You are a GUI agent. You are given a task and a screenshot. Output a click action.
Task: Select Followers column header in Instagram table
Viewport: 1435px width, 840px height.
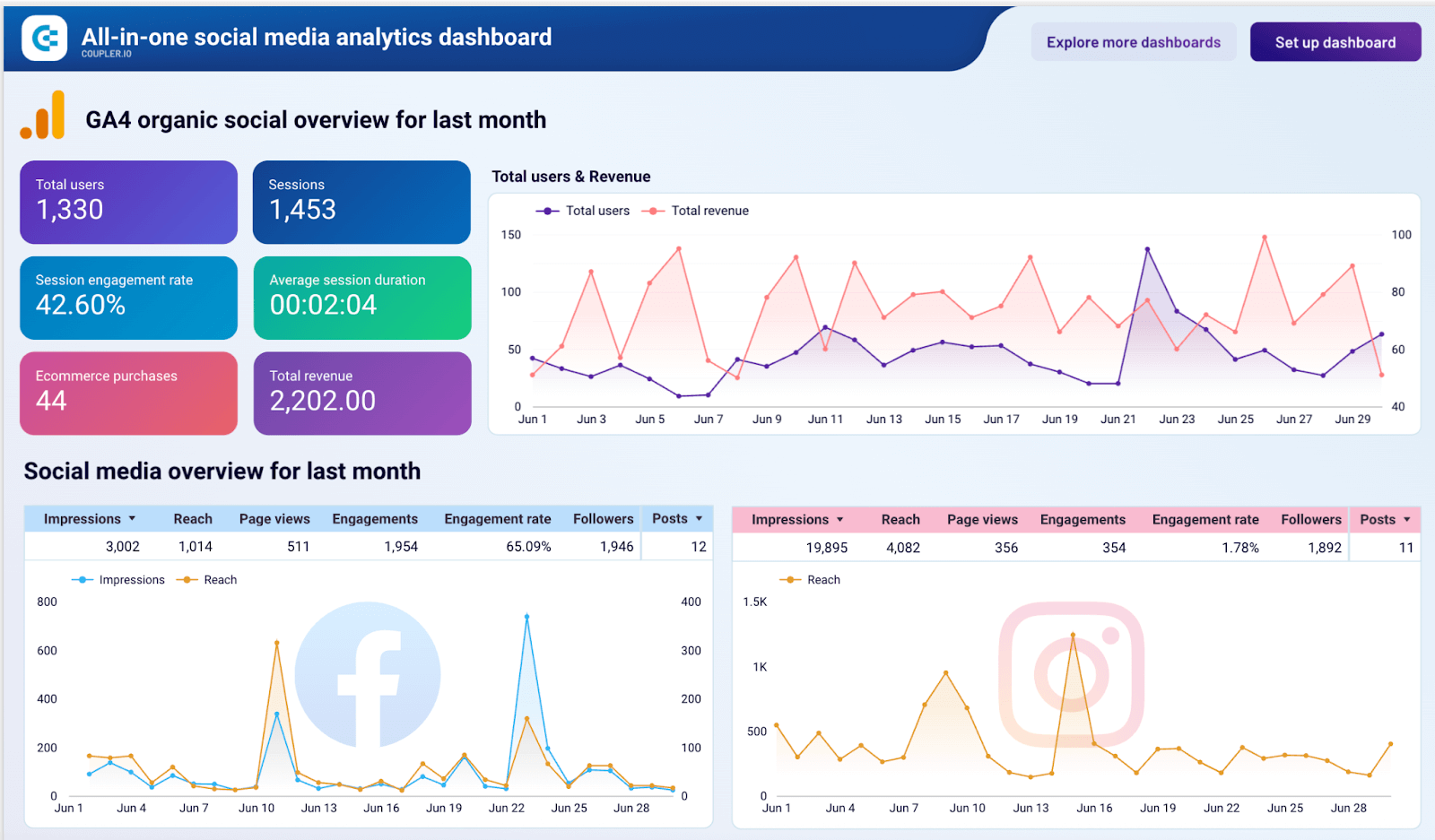point(1310,520)
